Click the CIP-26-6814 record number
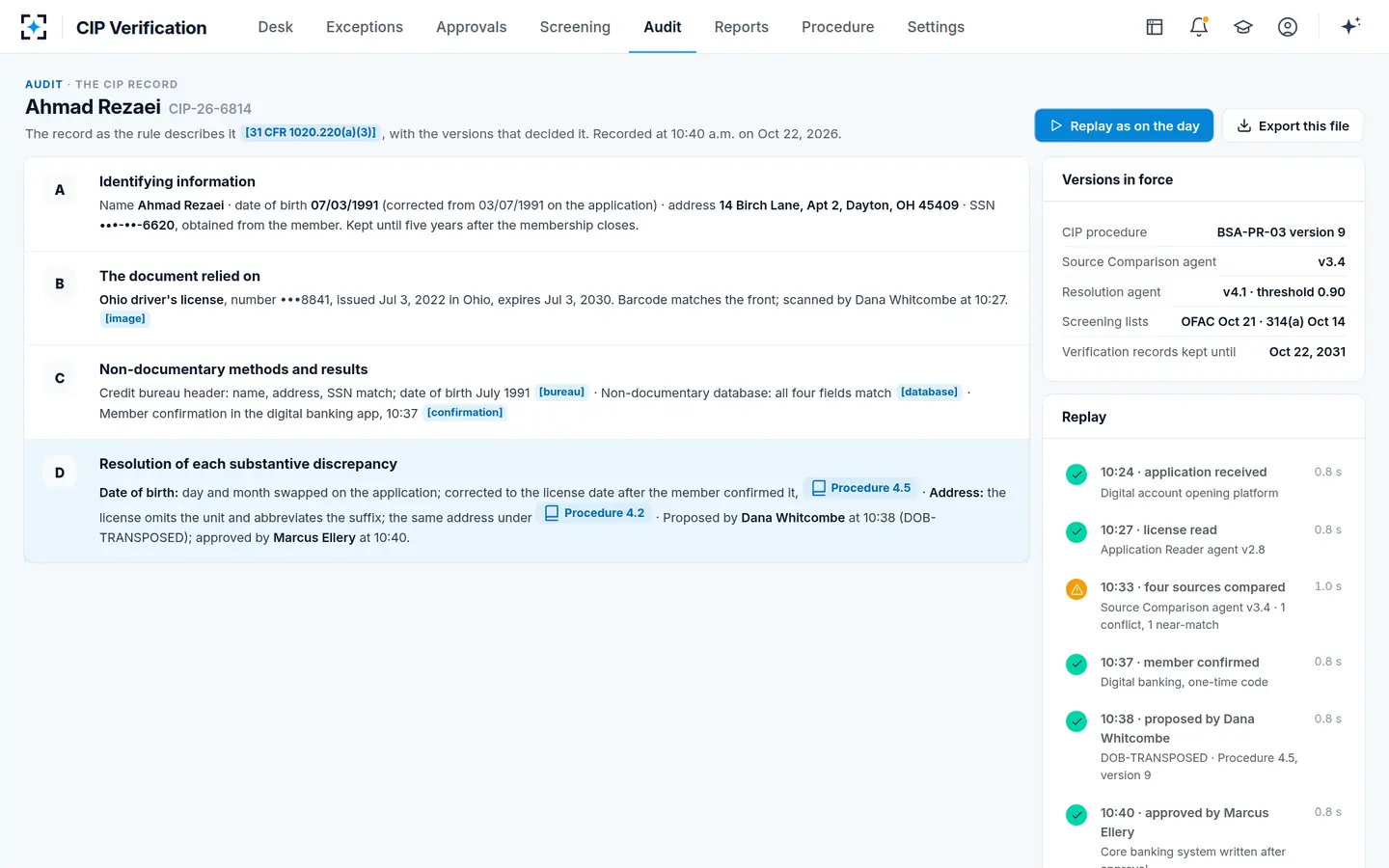This screenshot has height=868, width=1389. [210, 109]
